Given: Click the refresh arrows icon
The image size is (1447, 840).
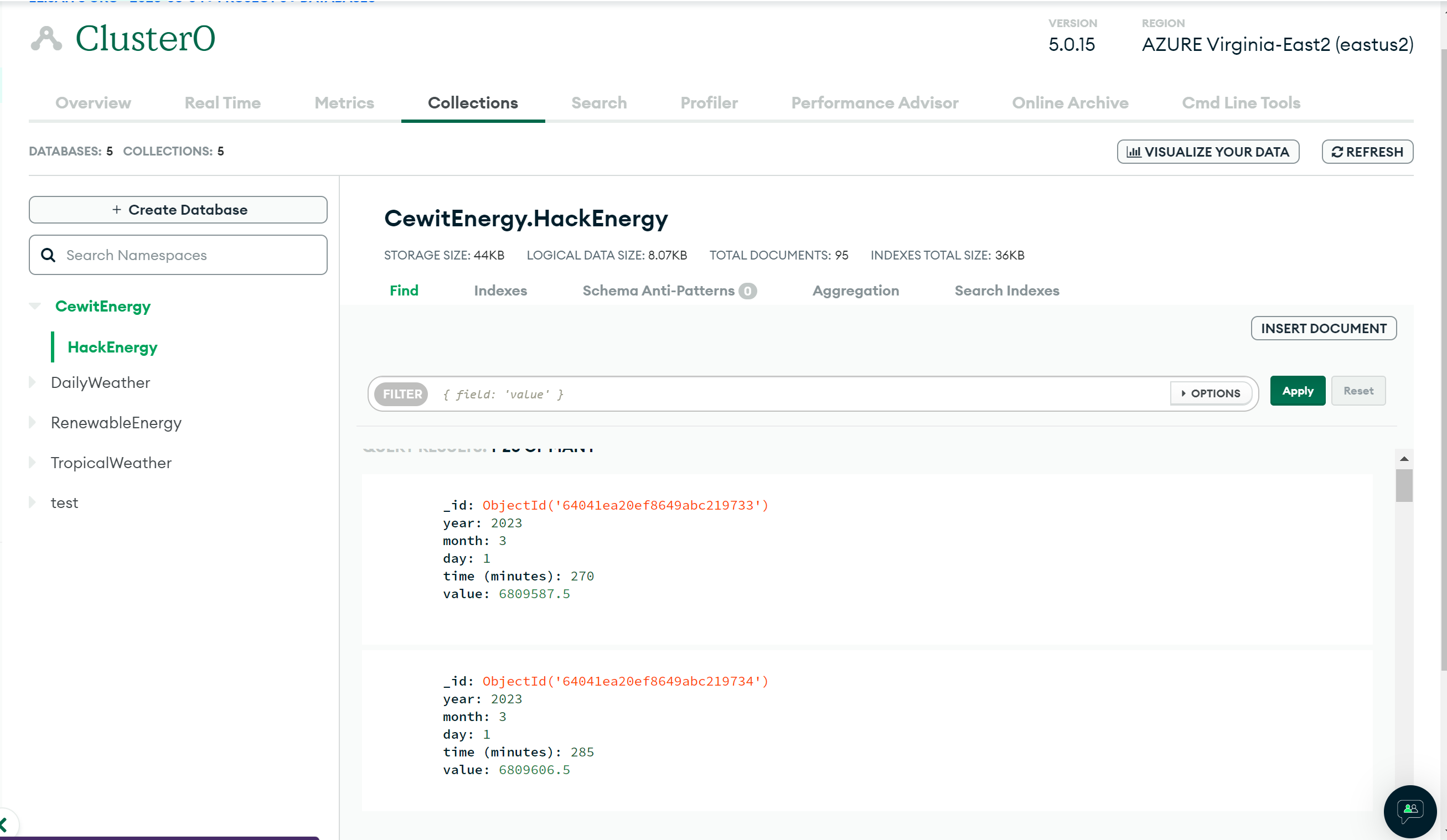Looking at the screenshot, I should 1337,152.
